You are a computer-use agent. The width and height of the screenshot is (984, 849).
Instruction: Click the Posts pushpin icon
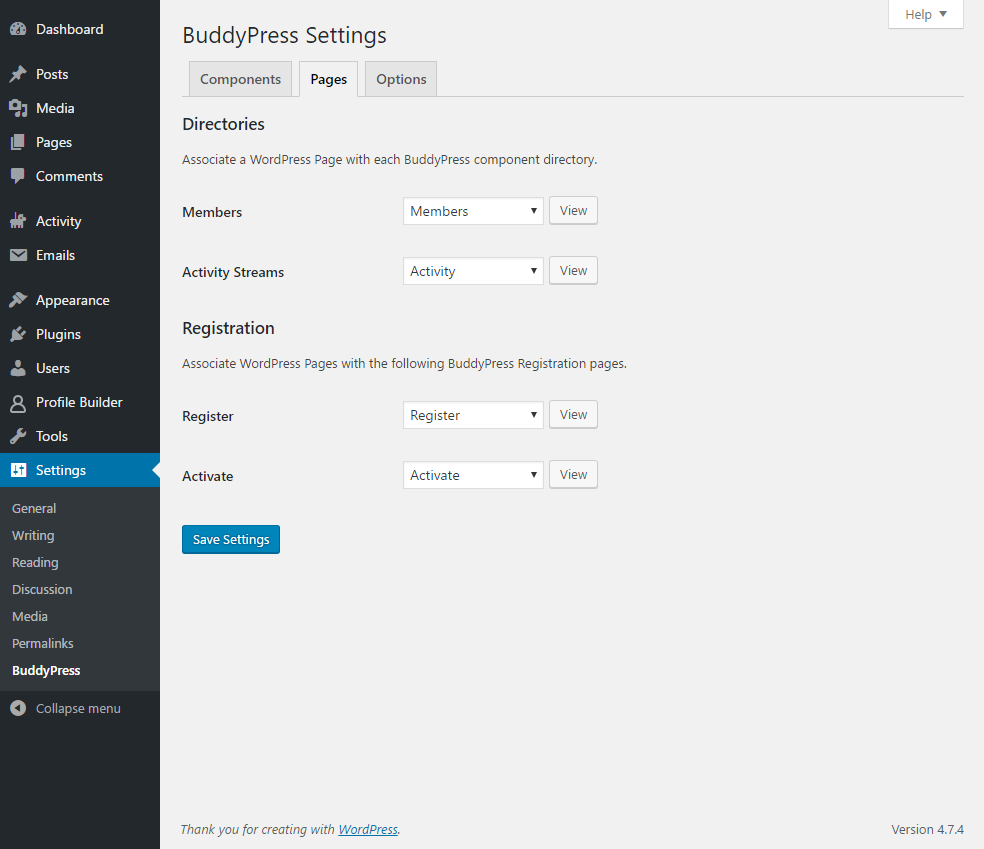coord(18,74)
